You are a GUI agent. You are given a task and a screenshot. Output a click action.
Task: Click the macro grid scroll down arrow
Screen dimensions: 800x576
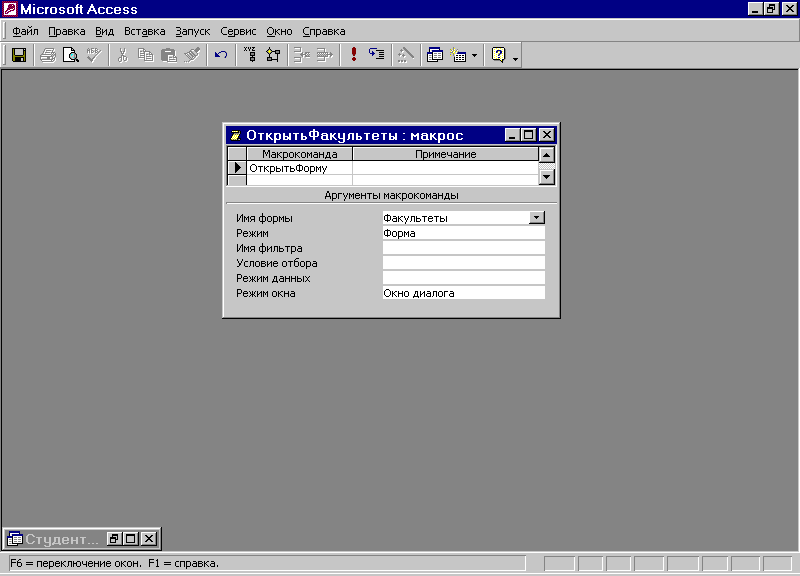pyautogui.click(x=546, y=177)
